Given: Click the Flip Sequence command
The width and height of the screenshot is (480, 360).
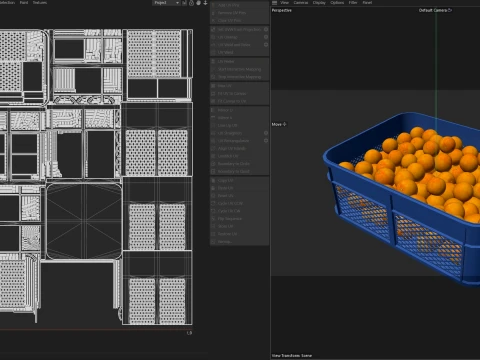Looking at the screenshot, I should 229,219.
